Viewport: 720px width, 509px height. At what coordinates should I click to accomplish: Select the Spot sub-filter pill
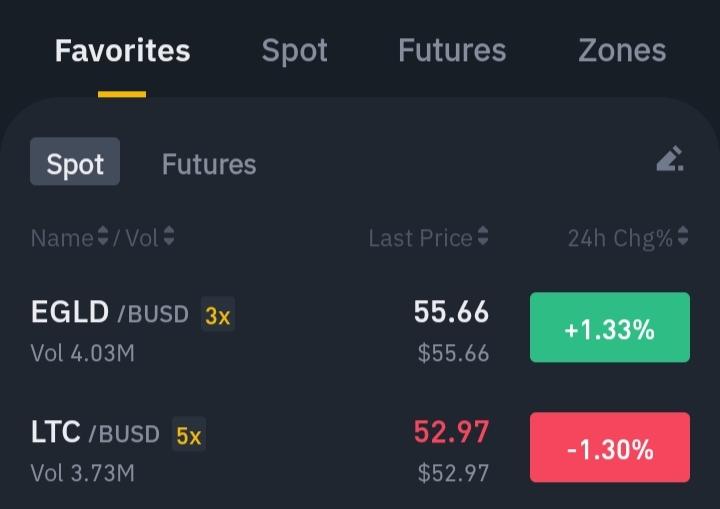(x=75, y=162)
